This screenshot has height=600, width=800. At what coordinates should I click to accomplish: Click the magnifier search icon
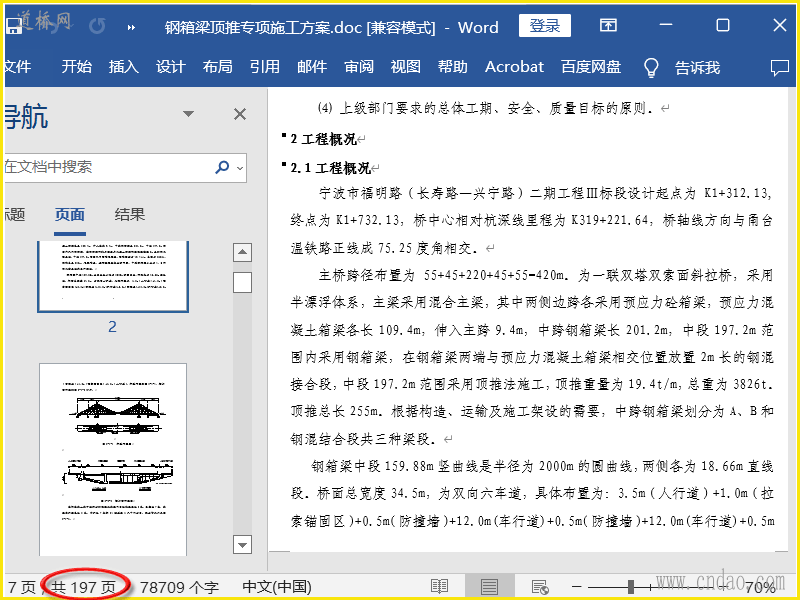point(222,167)
